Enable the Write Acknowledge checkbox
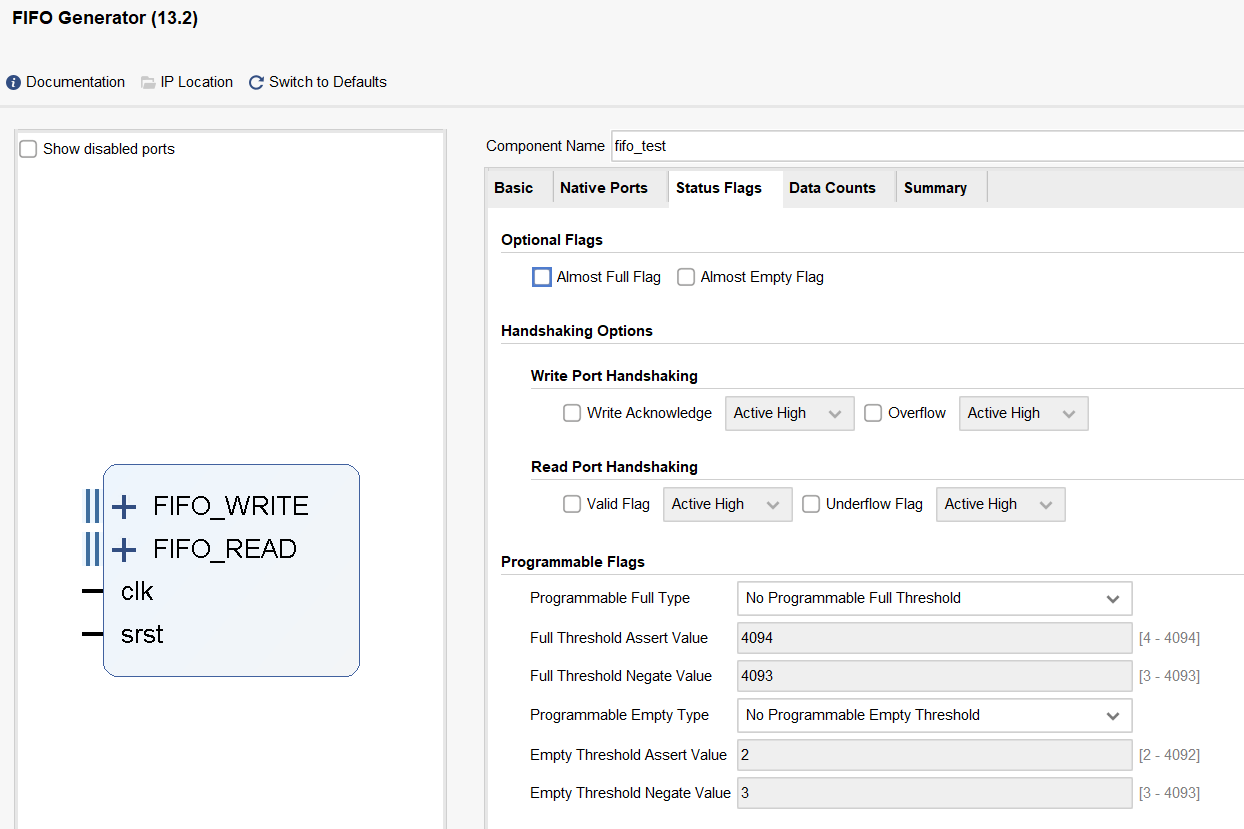 point(572,413)
